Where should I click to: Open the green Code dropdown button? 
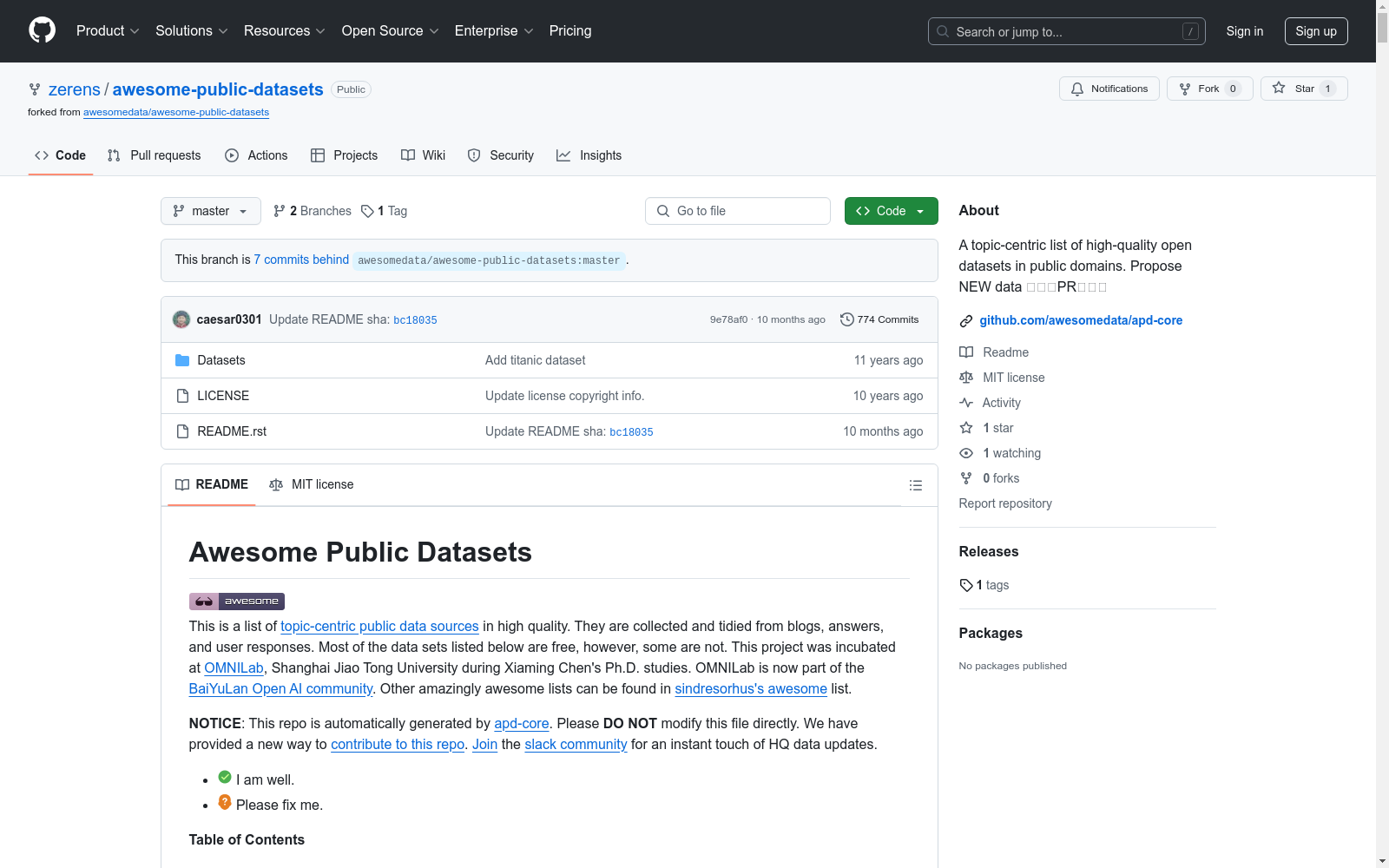(x=892, y=211)
